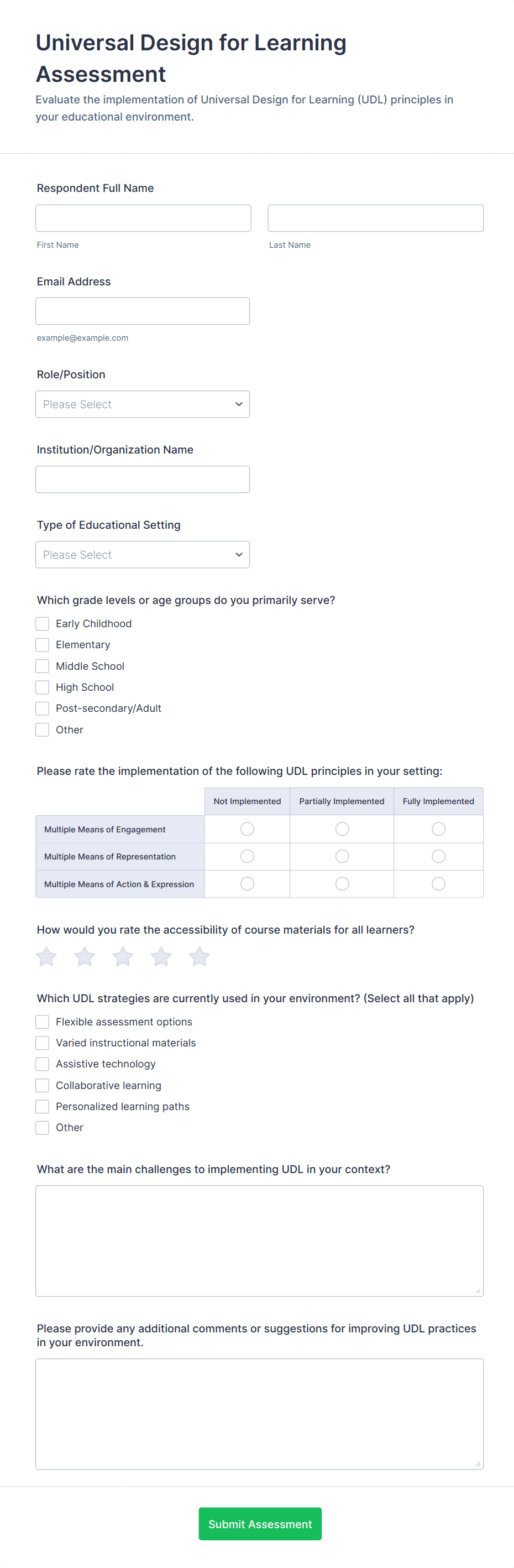Expand the Type of Educational Setting dropdown
The width and height of the screenshot is (514, 1568).
(x=143, y=555)
